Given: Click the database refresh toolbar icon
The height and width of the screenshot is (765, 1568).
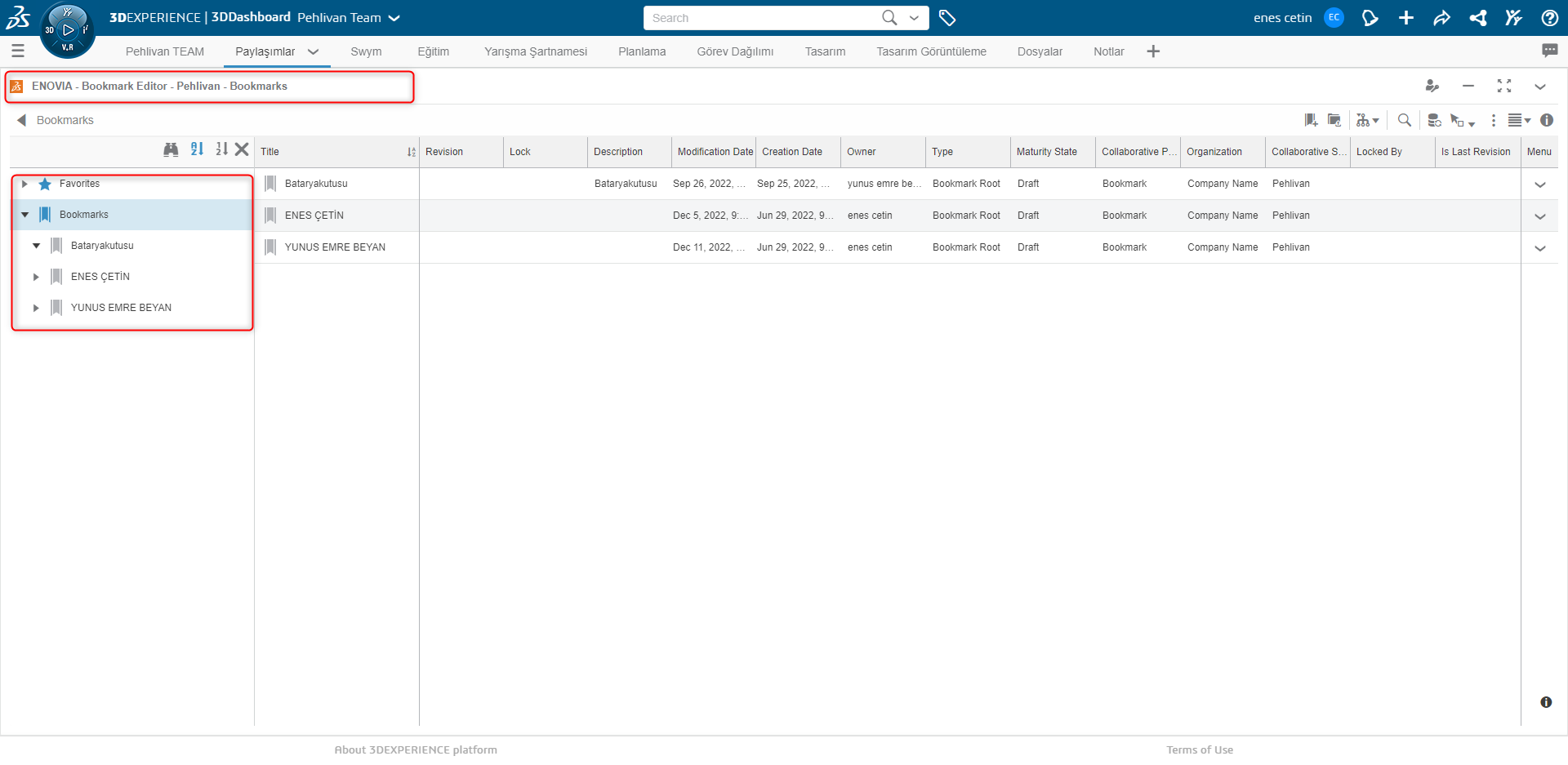Looking at the screenshot, I should click(x=1434, y=120).
